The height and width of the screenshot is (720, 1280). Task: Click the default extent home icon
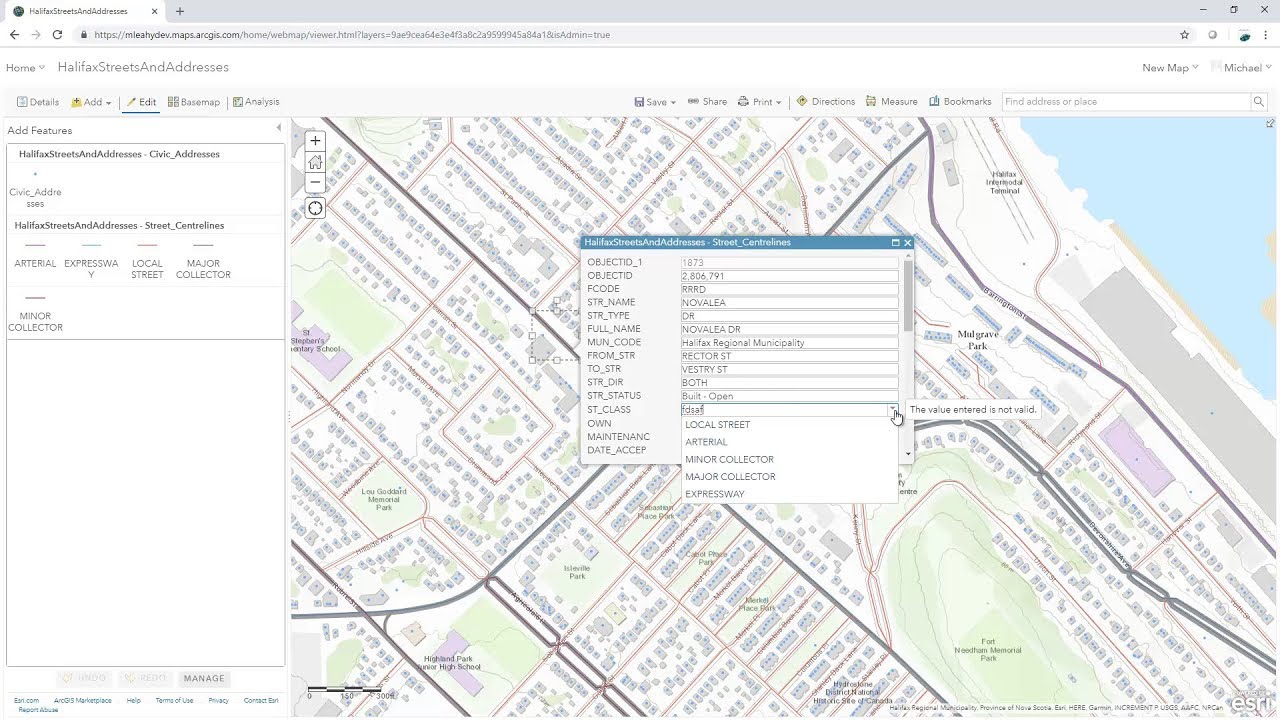315,162
